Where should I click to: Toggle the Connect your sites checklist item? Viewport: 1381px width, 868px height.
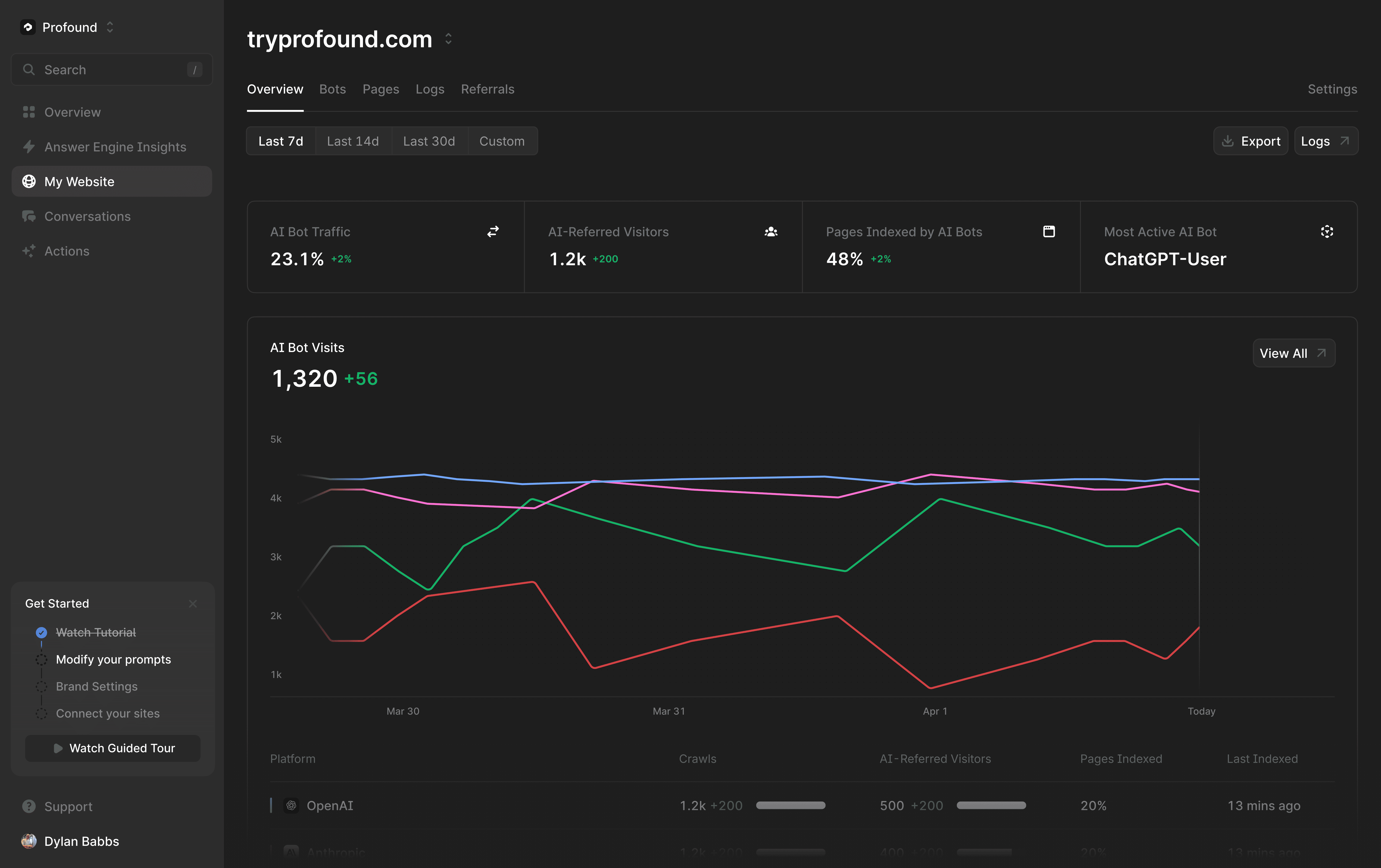point(41,714)
